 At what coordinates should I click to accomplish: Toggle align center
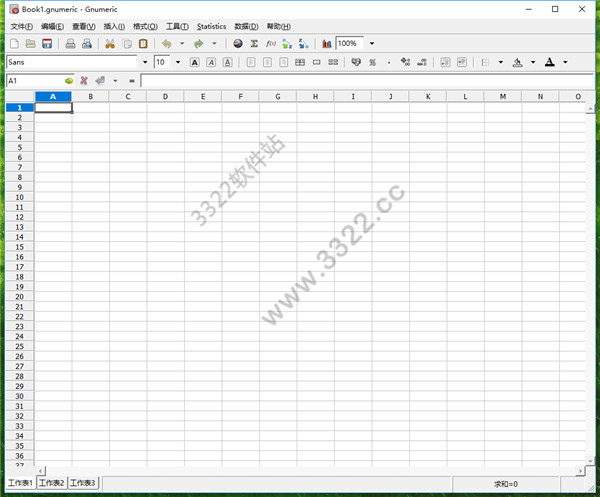tap(267, 62)
